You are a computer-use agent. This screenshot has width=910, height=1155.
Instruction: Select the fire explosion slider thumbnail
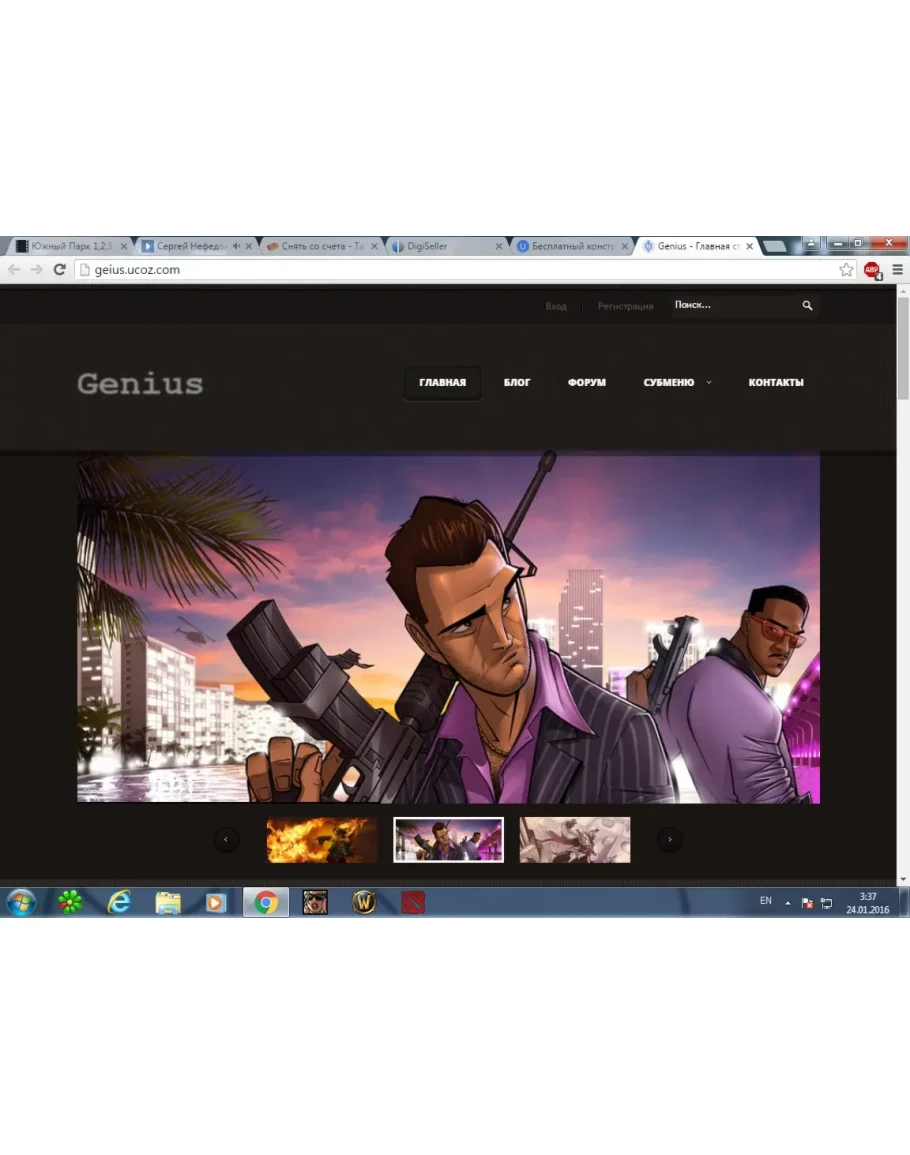coord(322,840)
